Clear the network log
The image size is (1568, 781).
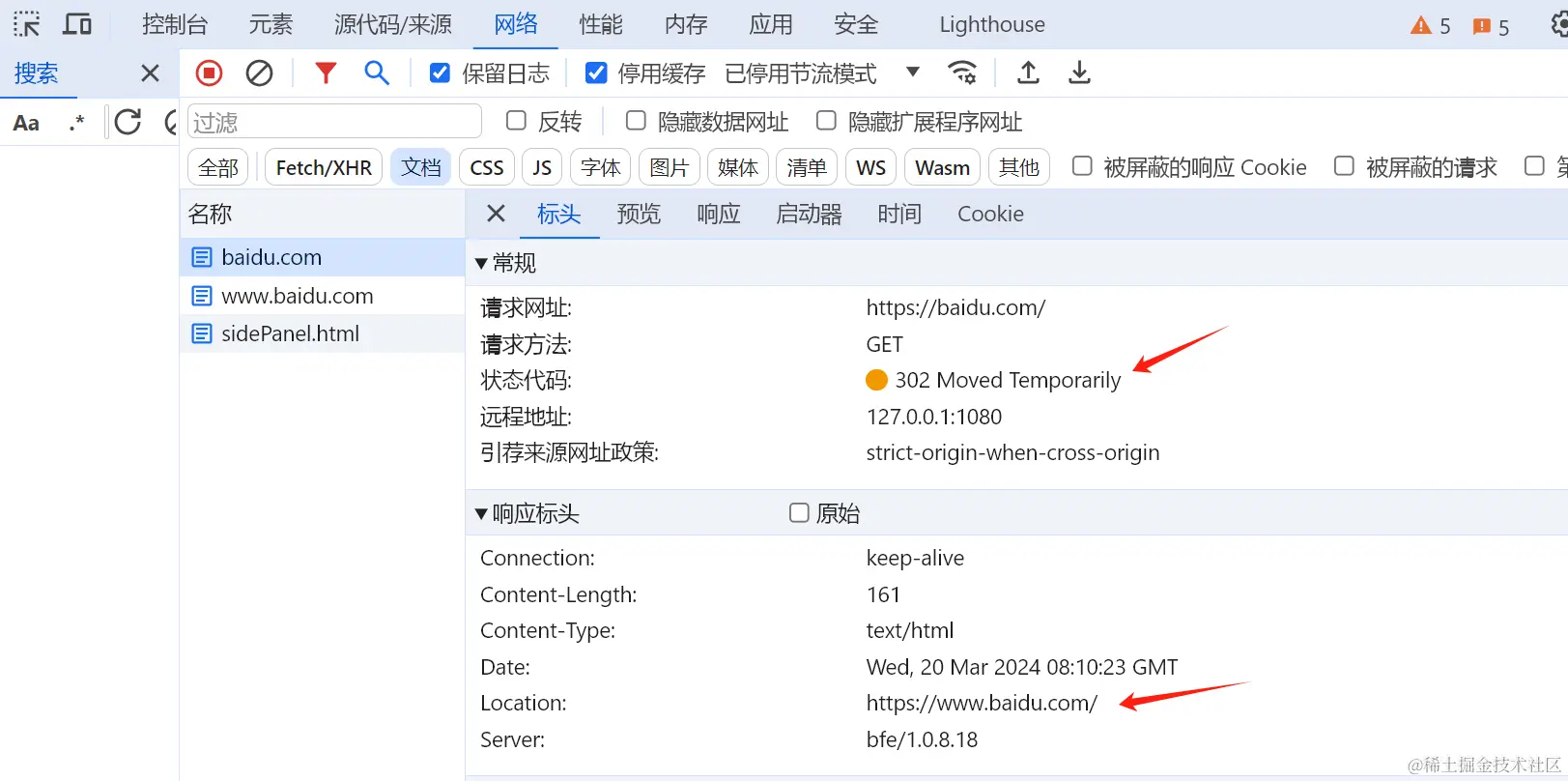coord(259,72)
